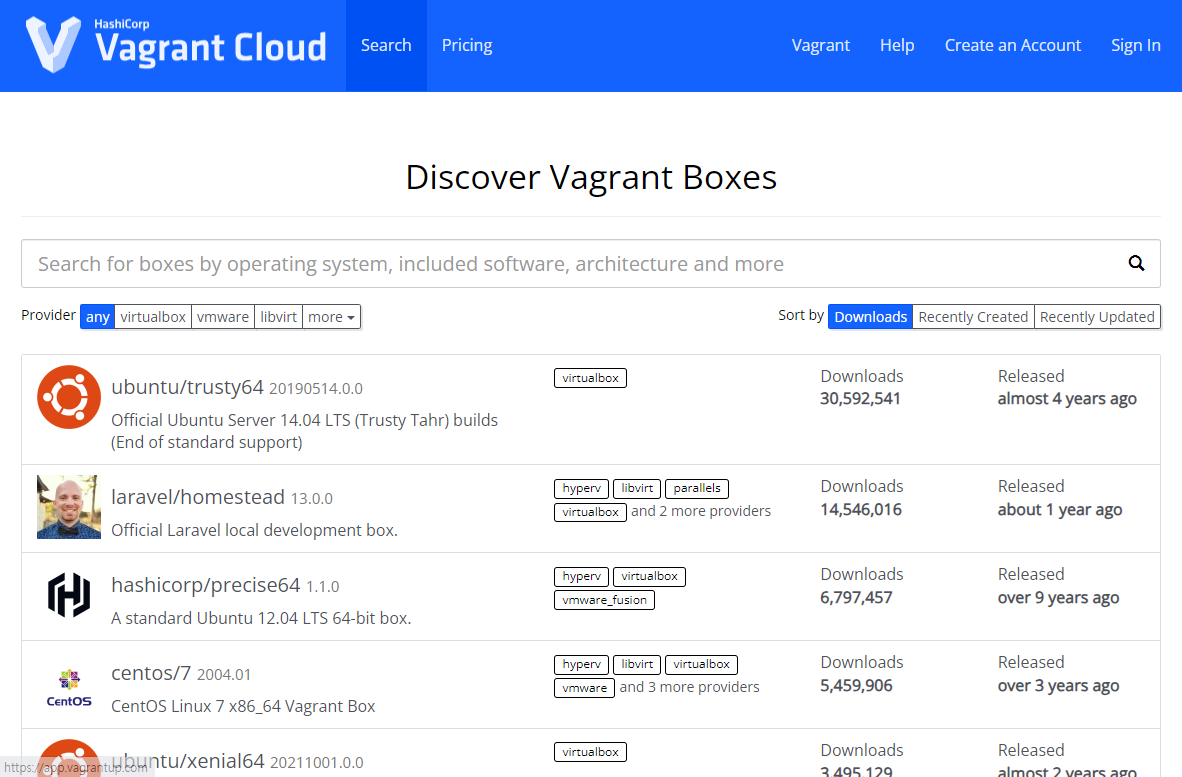Image resolution: width=1182 pixels, height=777 pixels.
Task: Click virtualbox tag on ubuntu/xenial64 row
Action: tap(590, 752)
